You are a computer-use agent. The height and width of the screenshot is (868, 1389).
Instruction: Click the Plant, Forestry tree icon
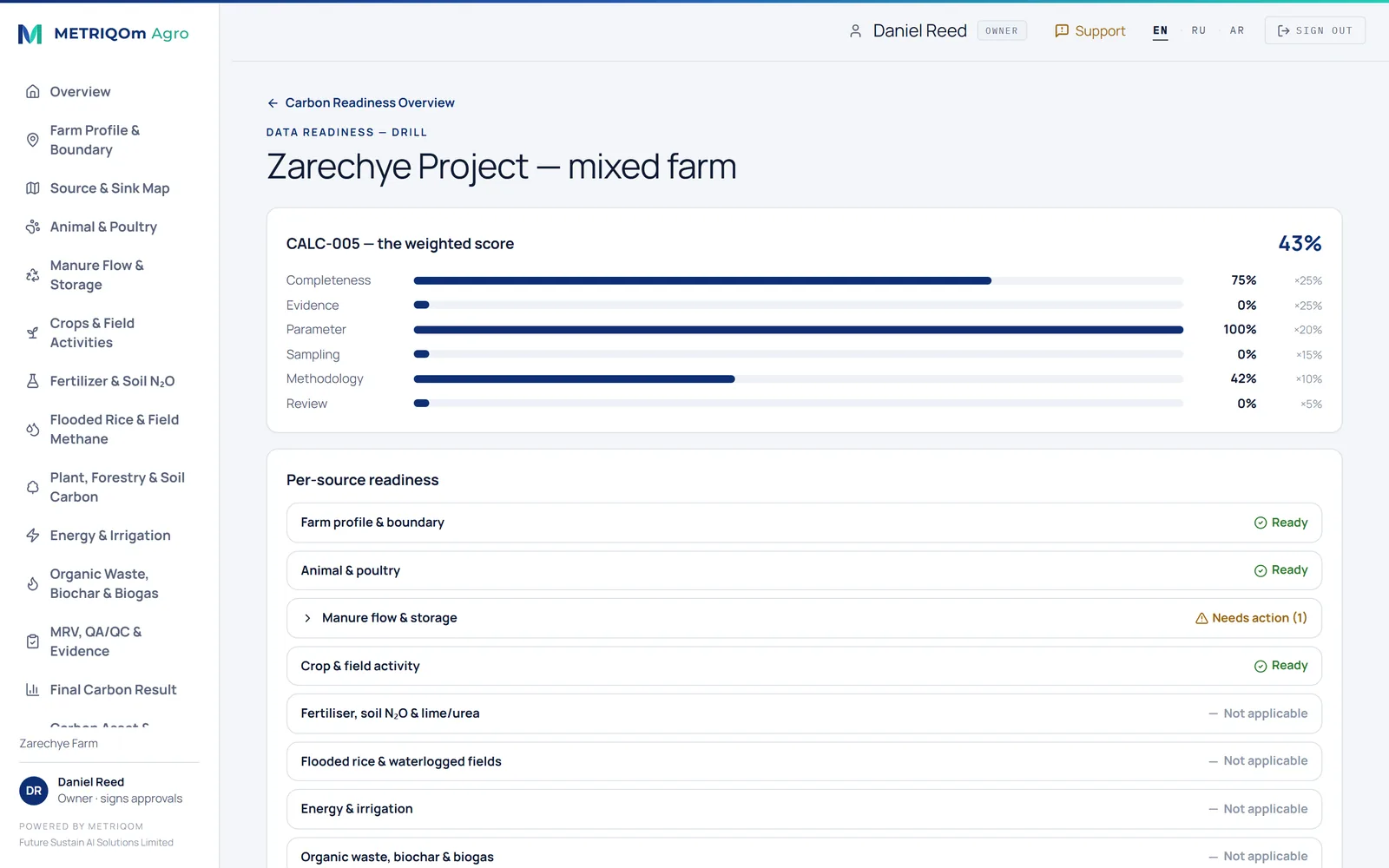click(x=33, y=487)
